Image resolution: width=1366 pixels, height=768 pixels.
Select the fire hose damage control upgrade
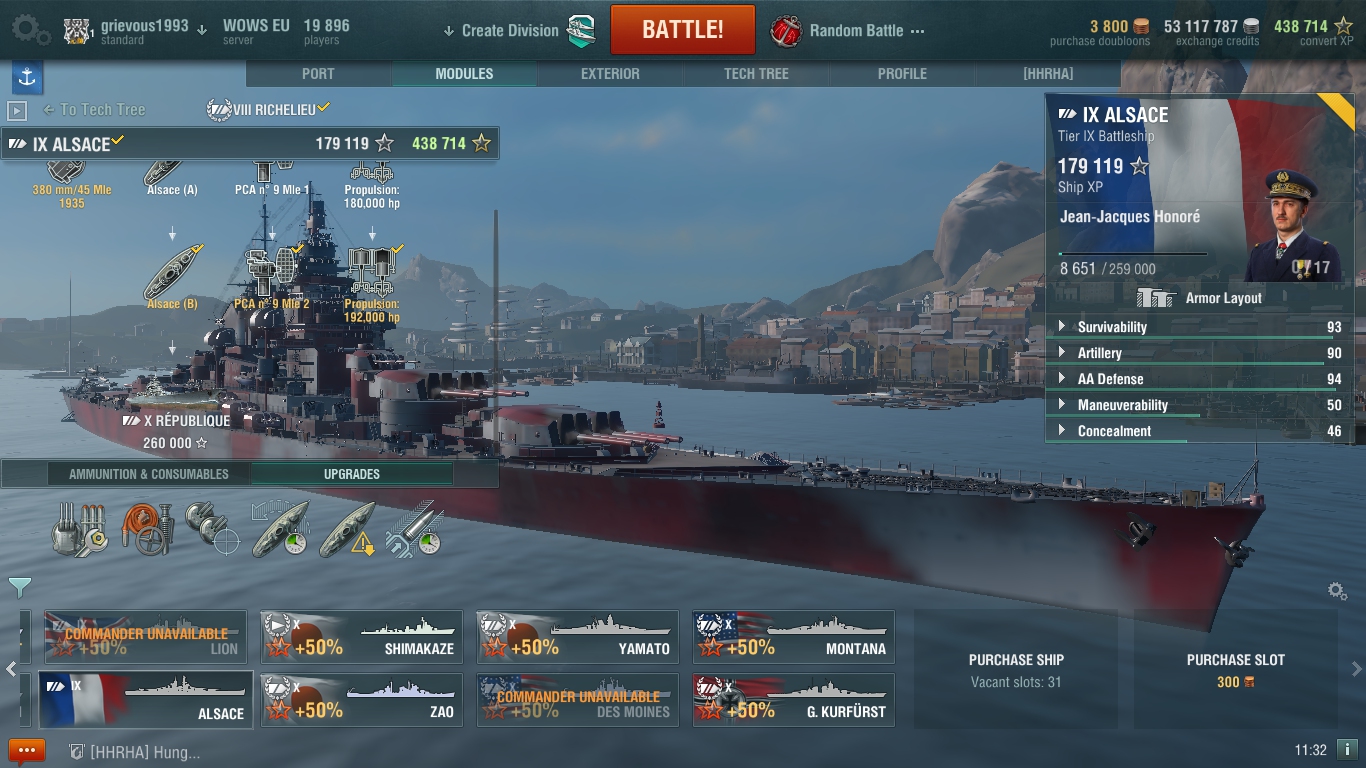[x=147, y=529]
